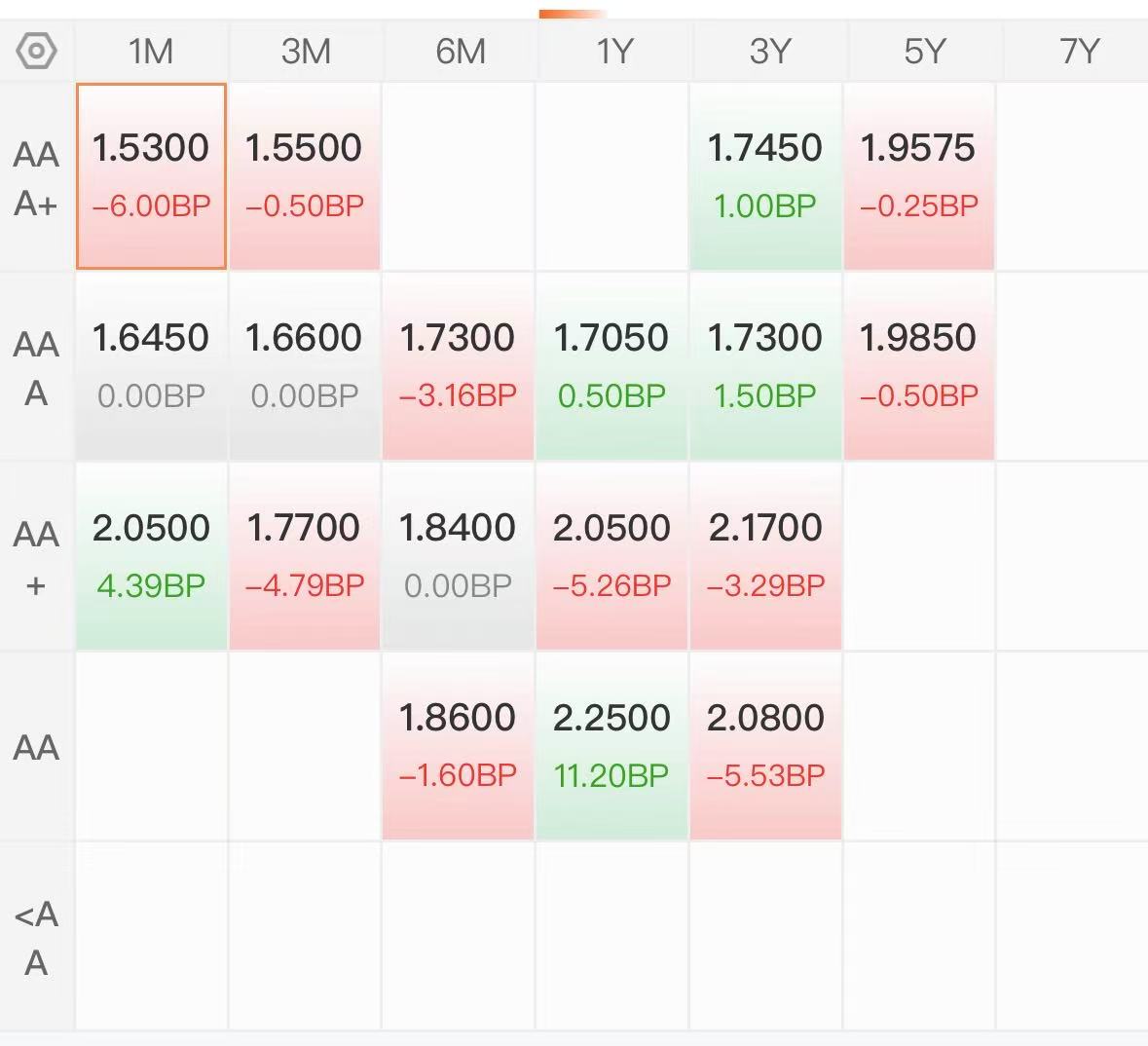
Task: Open the AAA 6M cell with -3.16BP
Action: pyautogui.click(x=459, y=365)
